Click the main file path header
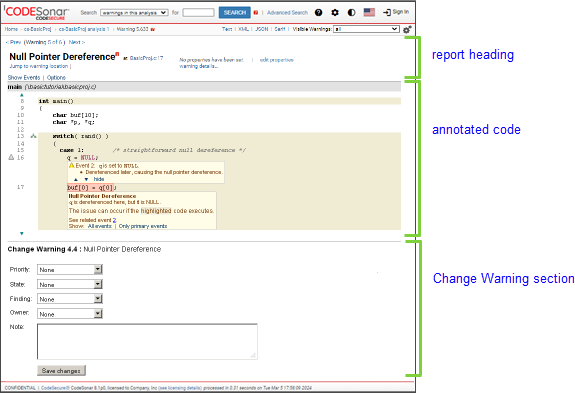Image resolution: width=575 pixels, height=393 pixels. (x=204, y=87)
